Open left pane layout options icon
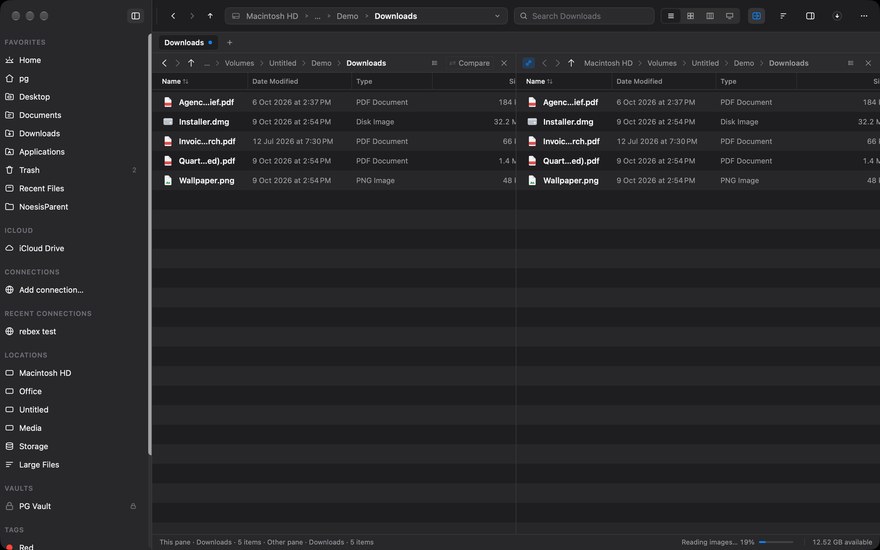This screenshot has height=550, width=880. tap(434, 63)
